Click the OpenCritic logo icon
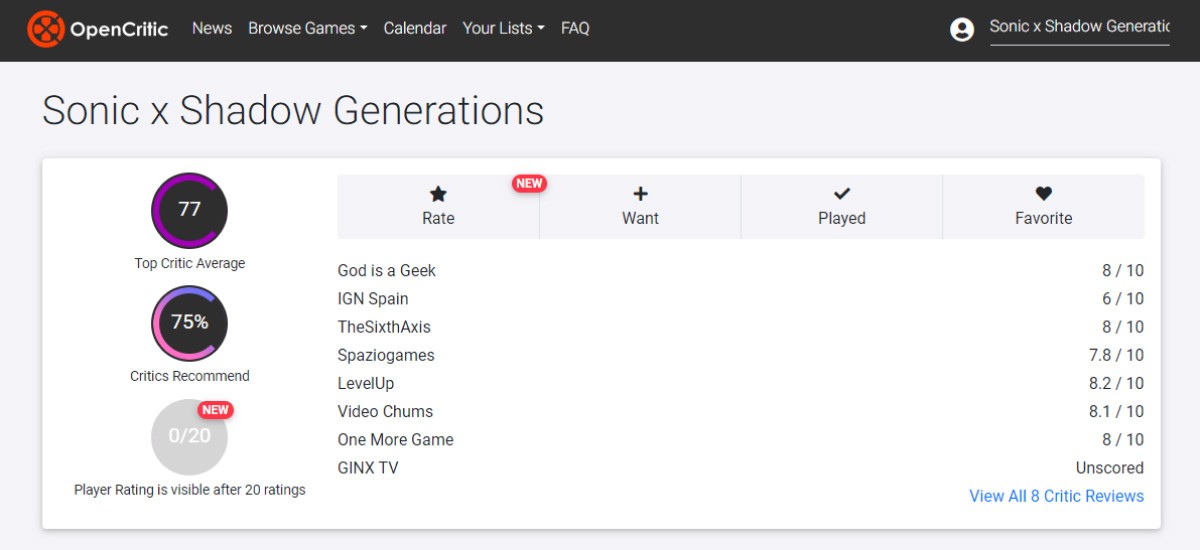Viewport: 1200px width, 550px height. (x=46, y=29)
